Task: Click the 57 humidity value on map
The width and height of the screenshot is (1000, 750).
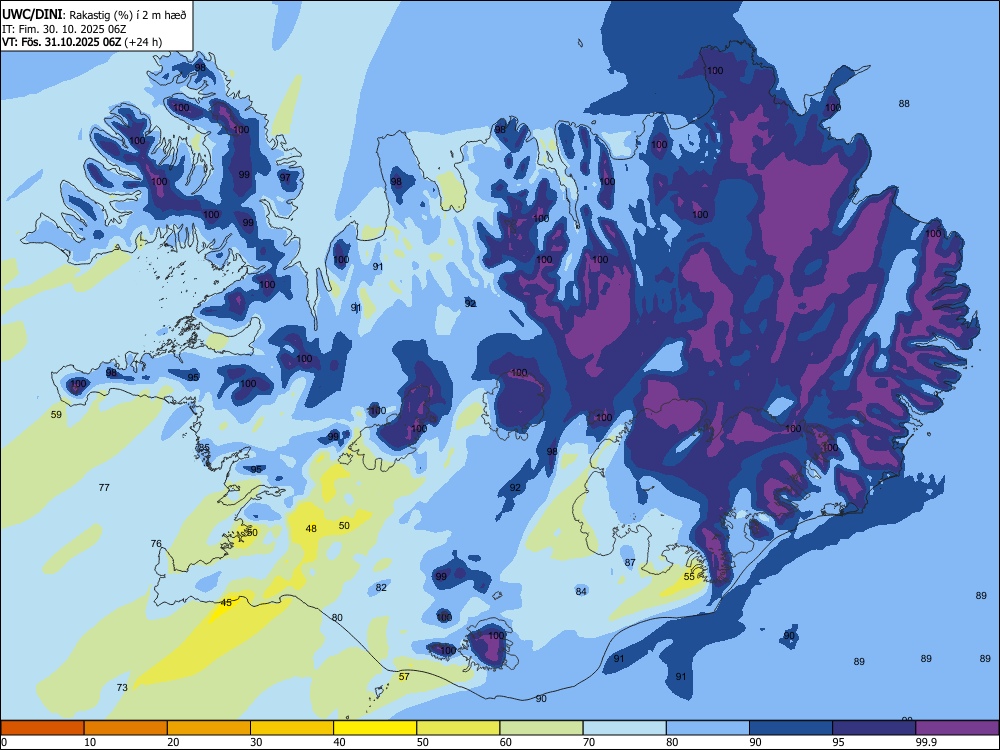Action: click(404, 676)
